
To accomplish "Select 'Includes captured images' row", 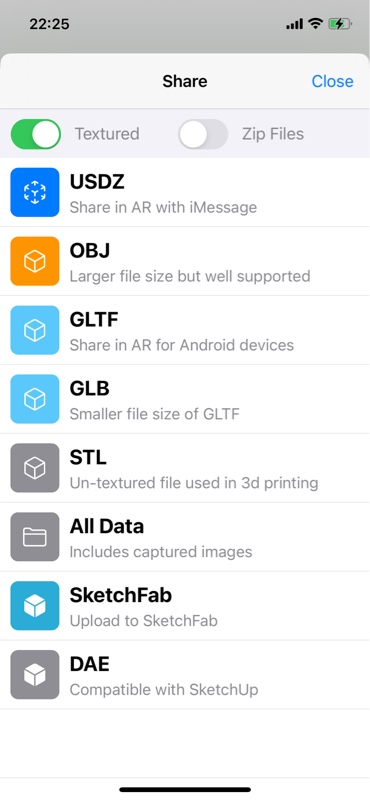I will pyautogui.click(x=185, y=537).
